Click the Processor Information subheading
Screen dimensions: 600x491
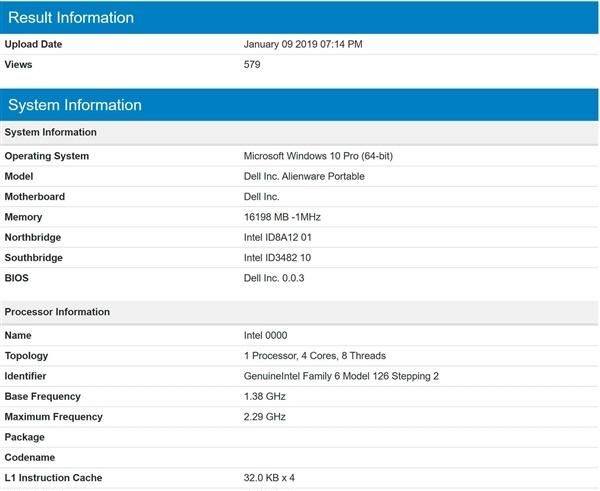[x=299, y=312]
